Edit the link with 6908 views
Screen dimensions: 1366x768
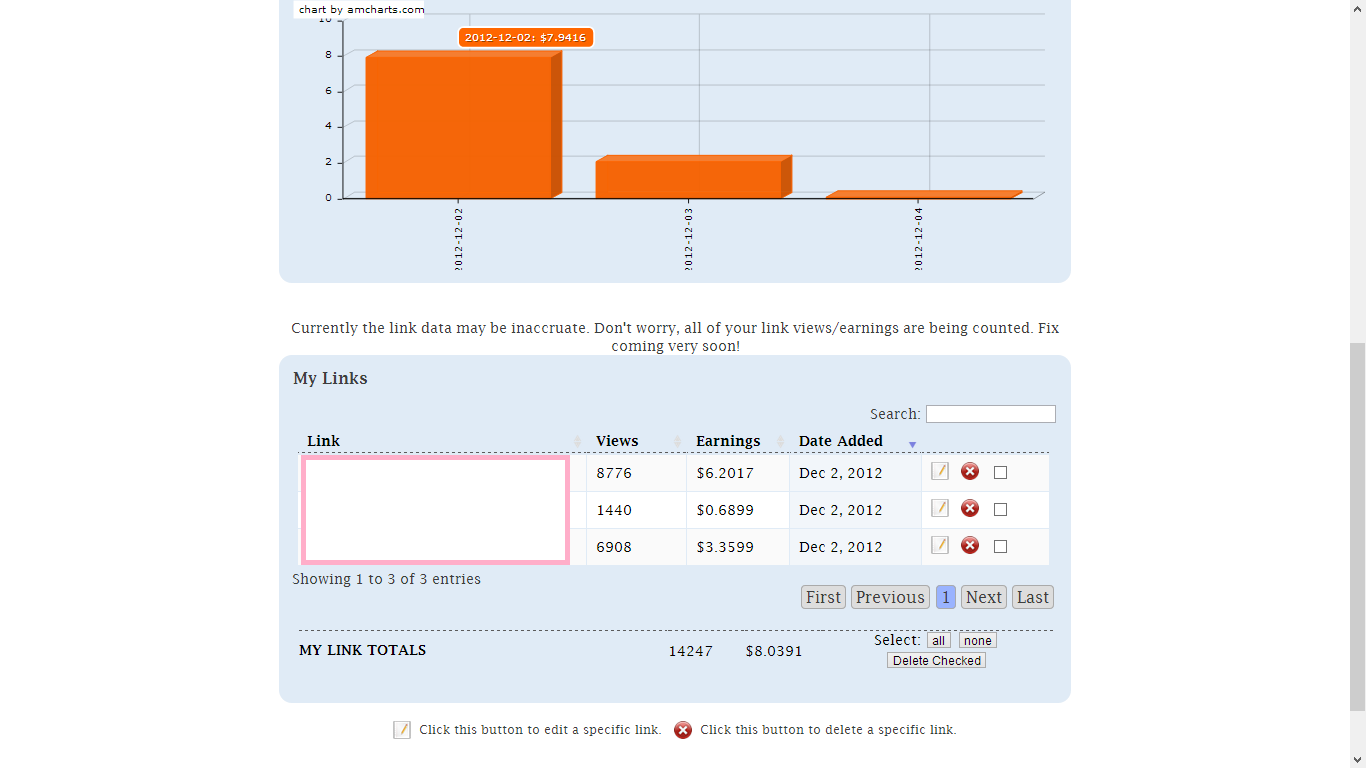click(940, 545)
